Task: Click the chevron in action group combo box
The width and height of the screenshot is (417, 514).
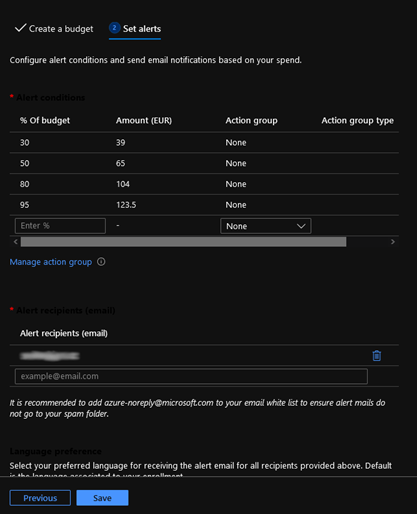Action: [301, 226]
